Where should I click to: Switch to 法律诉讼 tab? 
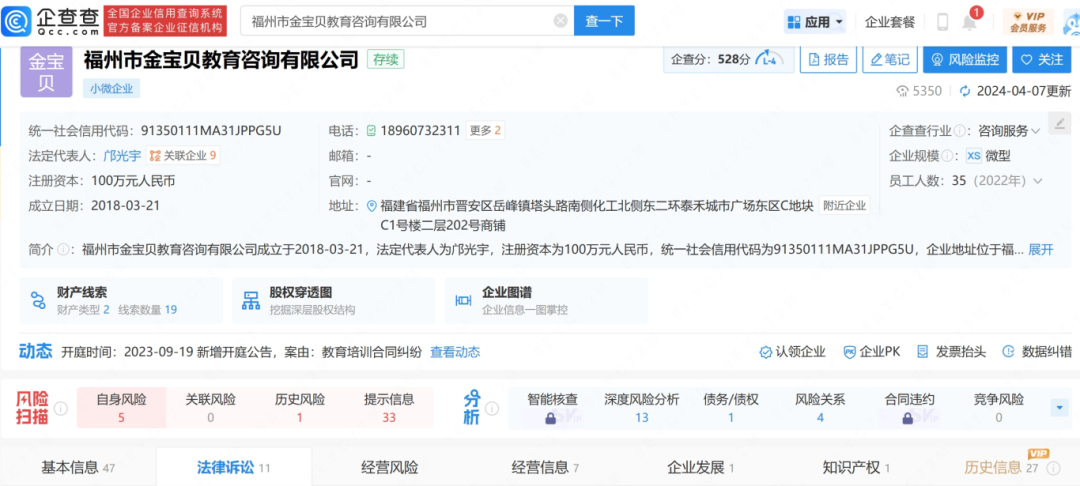(233, 468)
